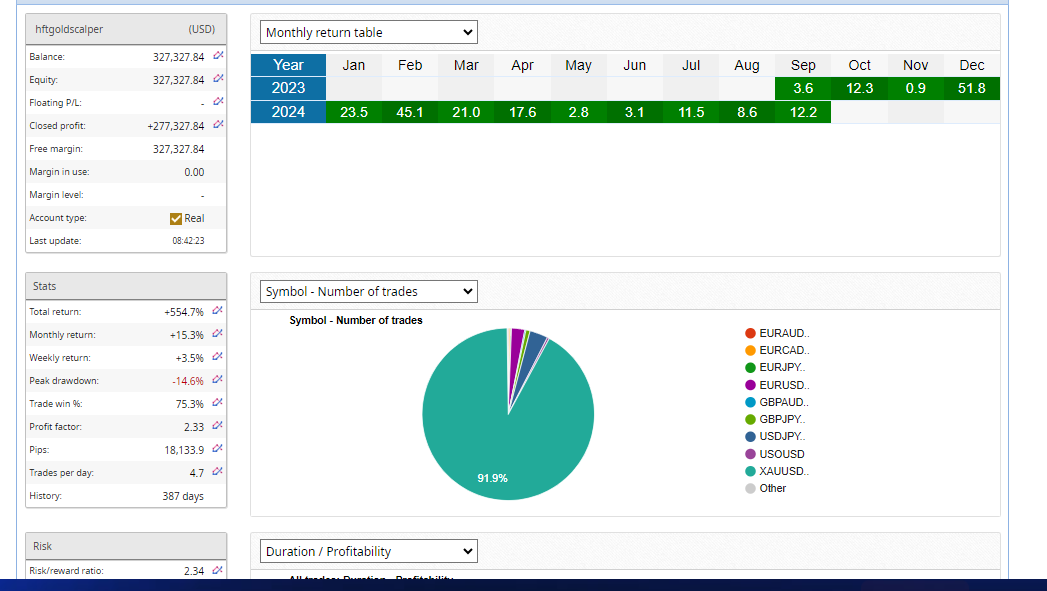1047x591 pixels.
Task: Click the February 2024 return cell 45.1
Action: tap(410, 112)
